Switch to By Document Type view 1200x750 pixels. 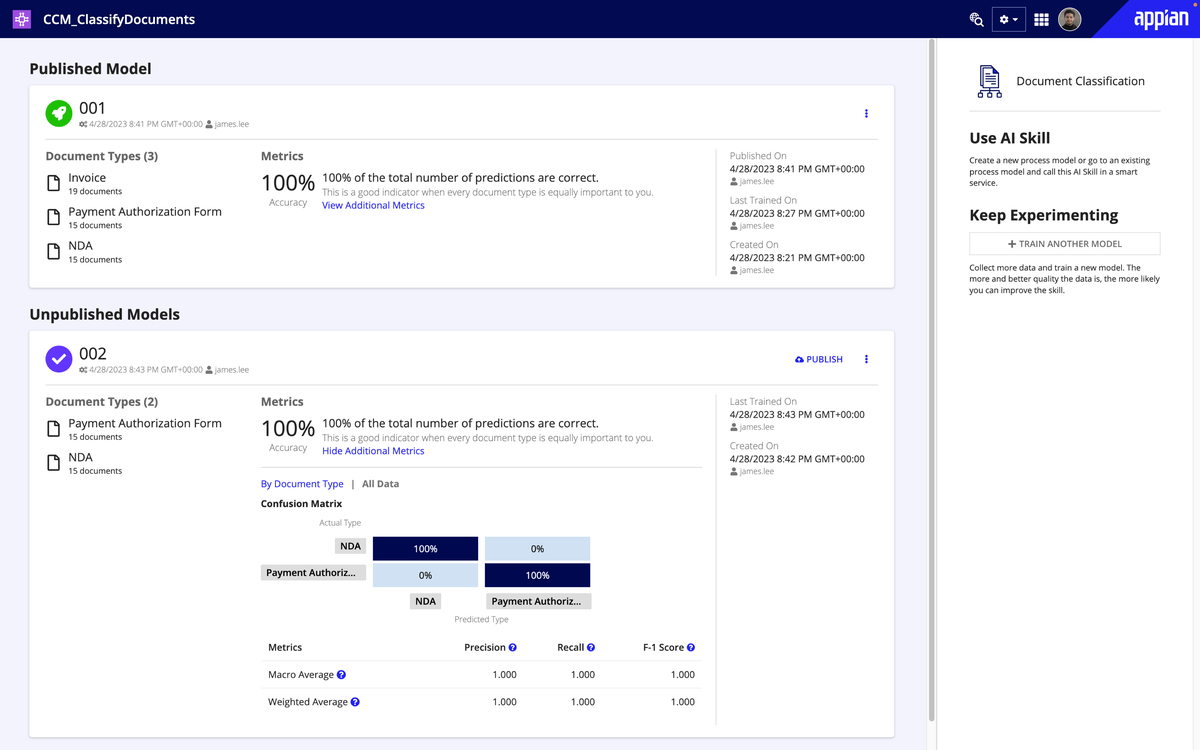pyautogui.click(x=302, y=484)
